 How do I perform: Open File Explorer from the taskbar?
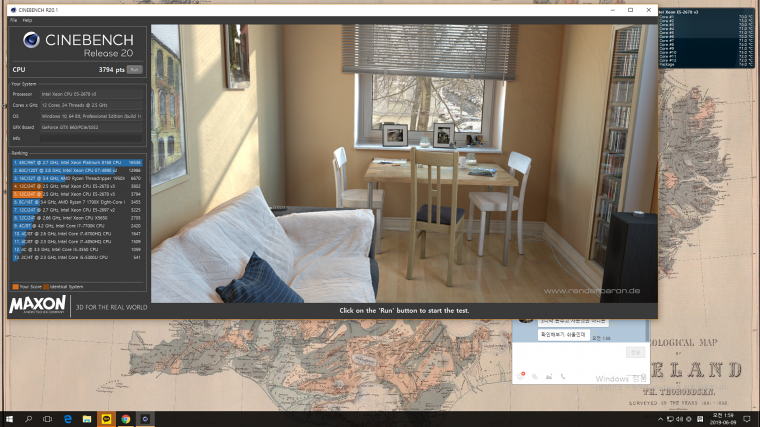pos(87,419)
